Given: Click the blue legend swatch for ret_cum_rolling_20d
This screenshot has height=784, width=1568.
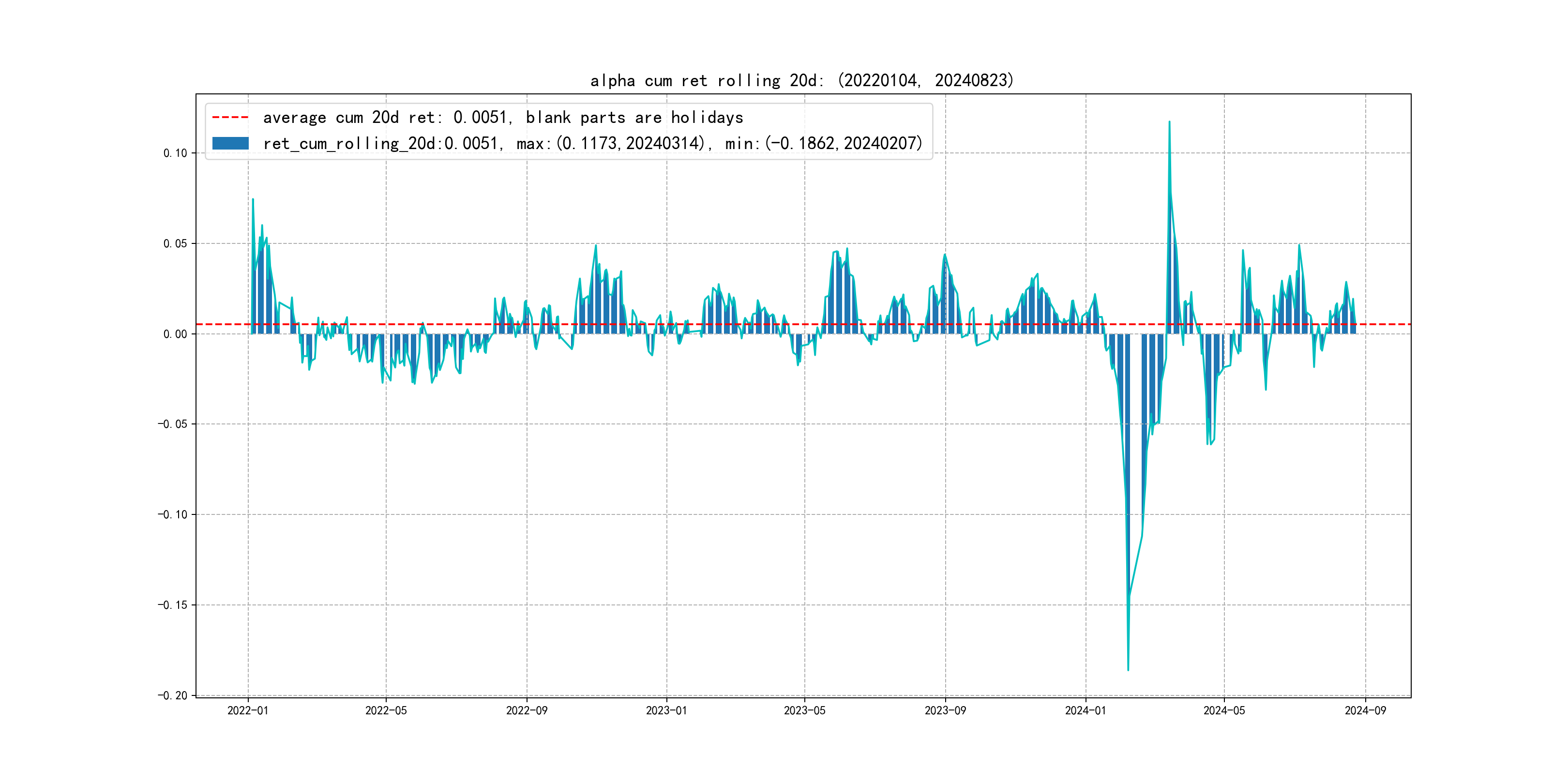Looking at the screenshot, I should pos(230,144).
